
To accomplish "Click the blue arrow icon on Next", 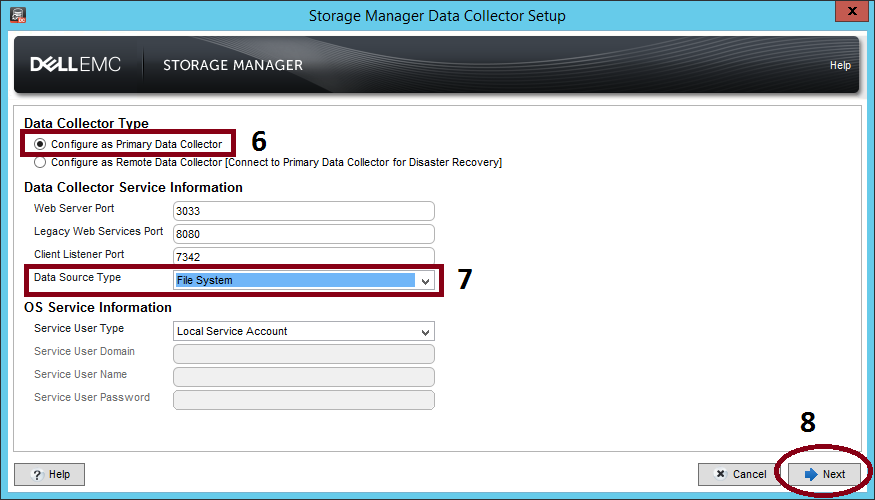I will [x=811, y=474].
